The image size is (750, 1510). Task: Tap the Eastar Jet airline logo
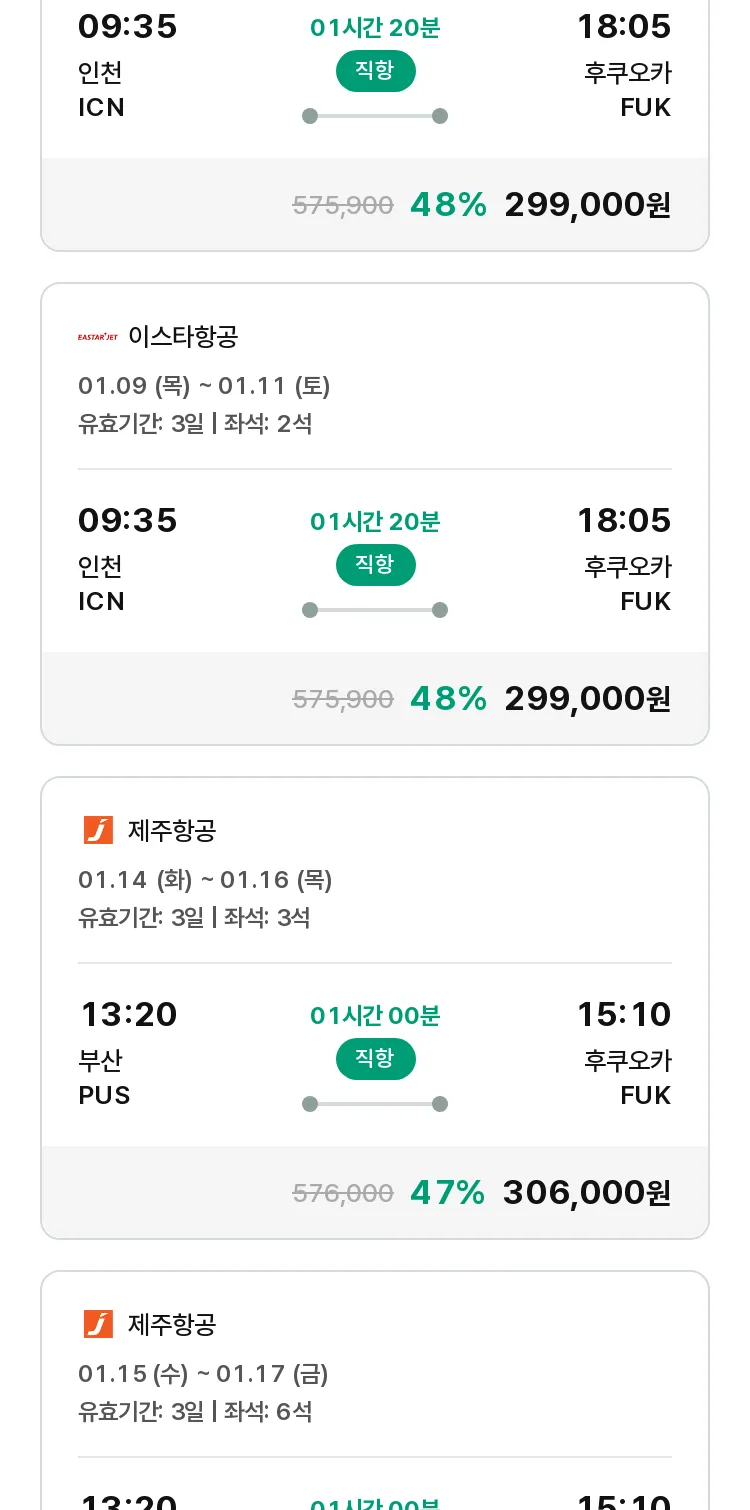pos(98,337)
